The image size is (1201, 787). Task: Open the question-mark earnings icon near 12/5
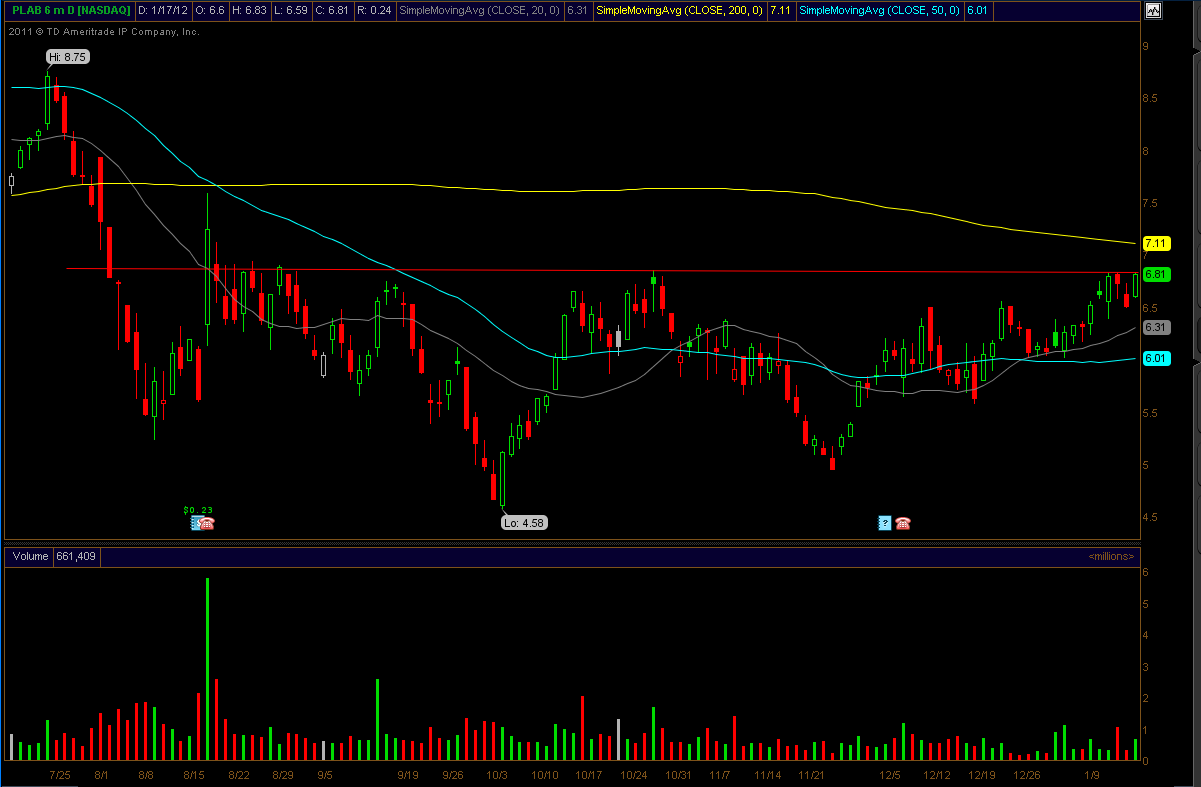(x=885, y=522)
